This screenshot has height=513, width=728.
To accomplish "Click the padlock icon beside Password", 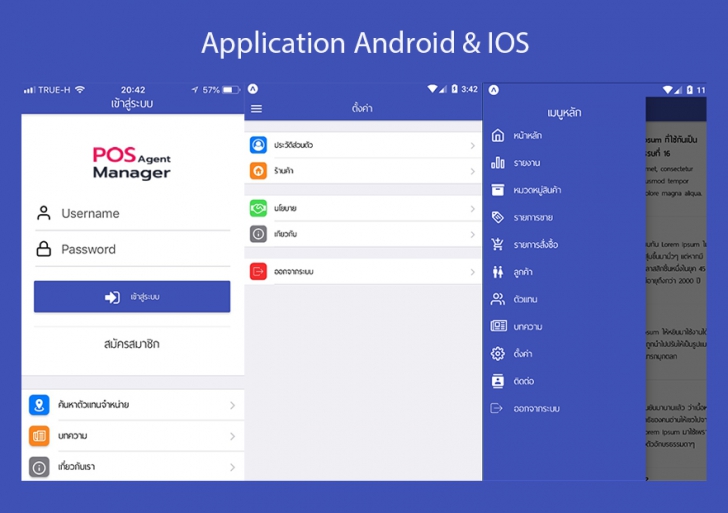I will [44, 249].
